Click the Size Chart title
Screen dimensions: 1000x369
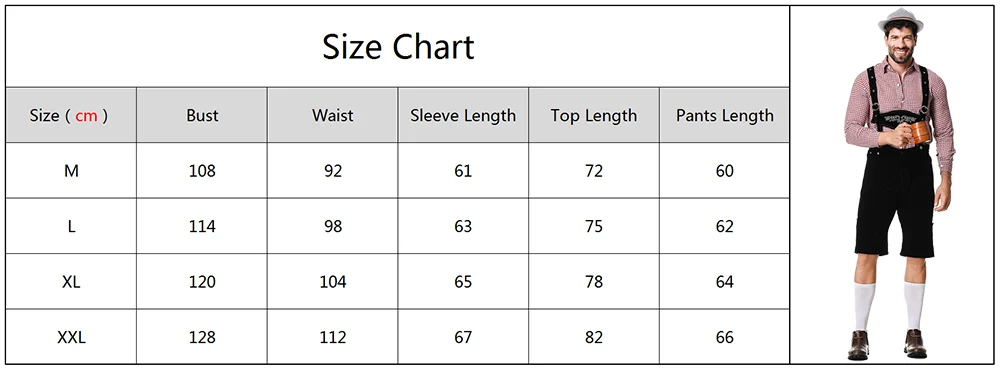(x=398, y=47)
